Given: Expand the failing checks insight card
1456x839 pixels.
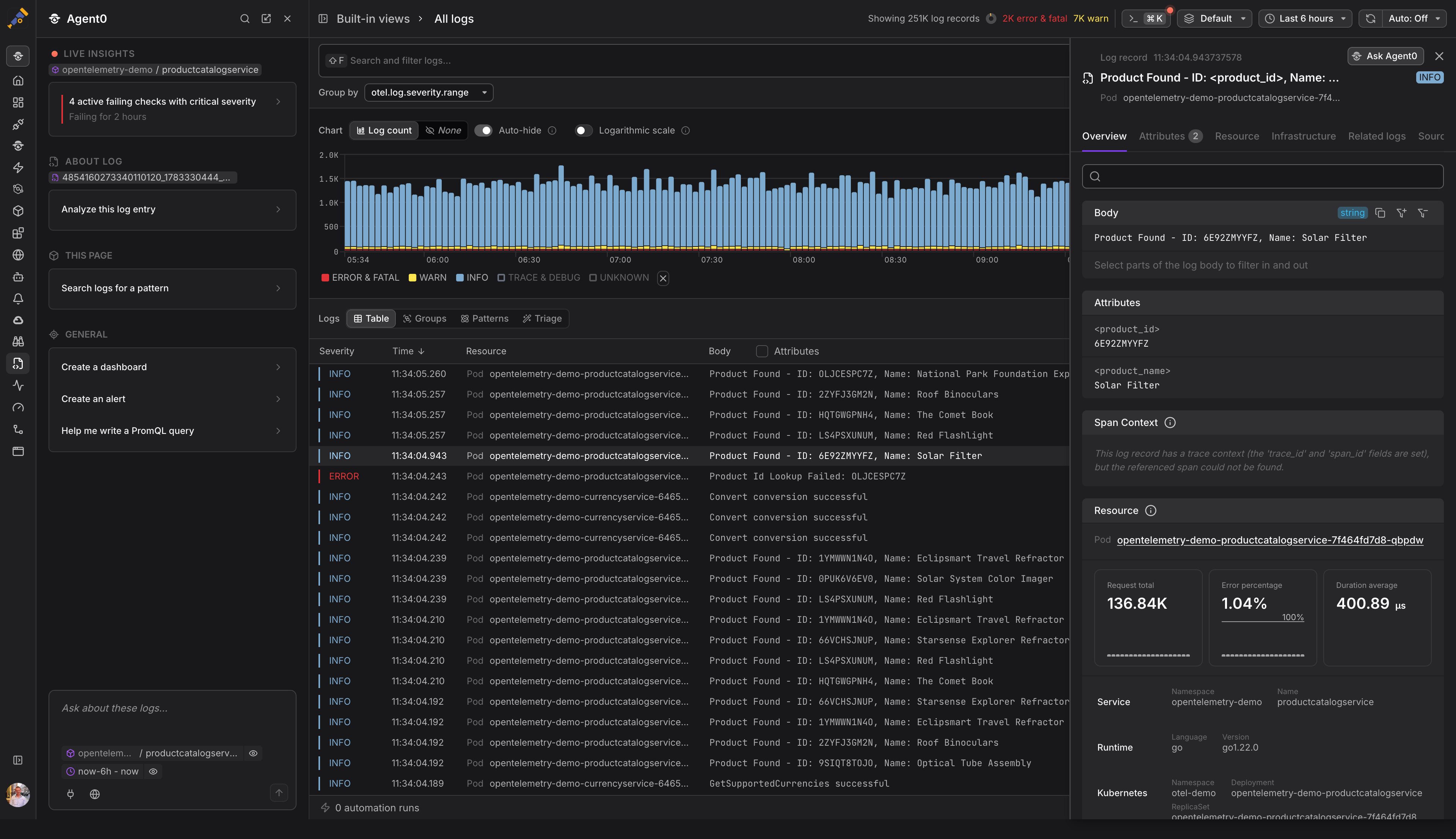Looking at the screenshot, I should (172, 109).
